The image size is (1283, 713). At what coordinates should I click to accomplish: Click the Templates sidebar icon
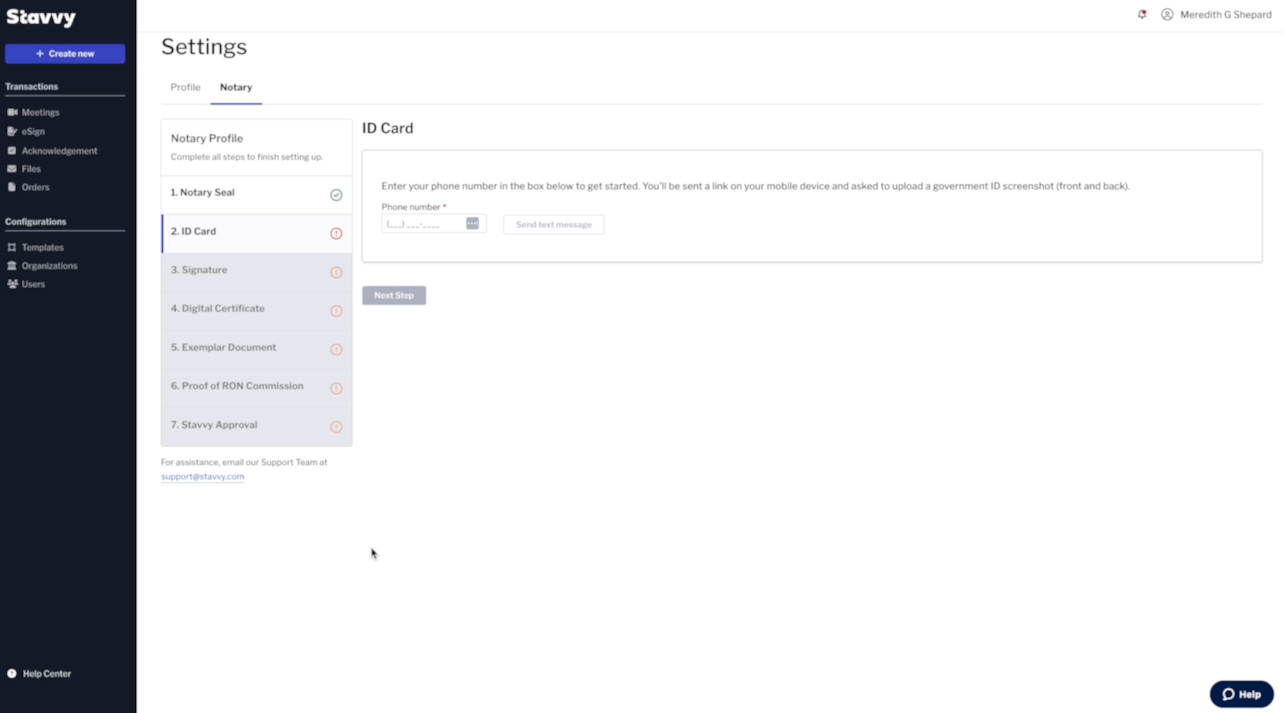(12, 247)
